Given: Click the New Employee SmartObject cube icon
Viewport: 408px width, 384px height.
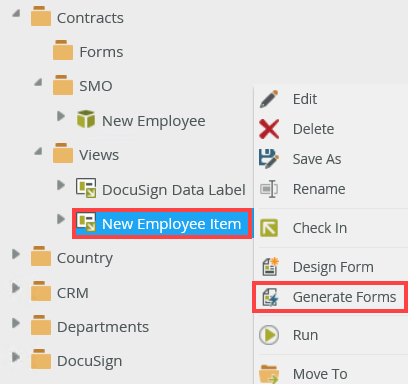Looking at the screenshot, I should [86, 119].
